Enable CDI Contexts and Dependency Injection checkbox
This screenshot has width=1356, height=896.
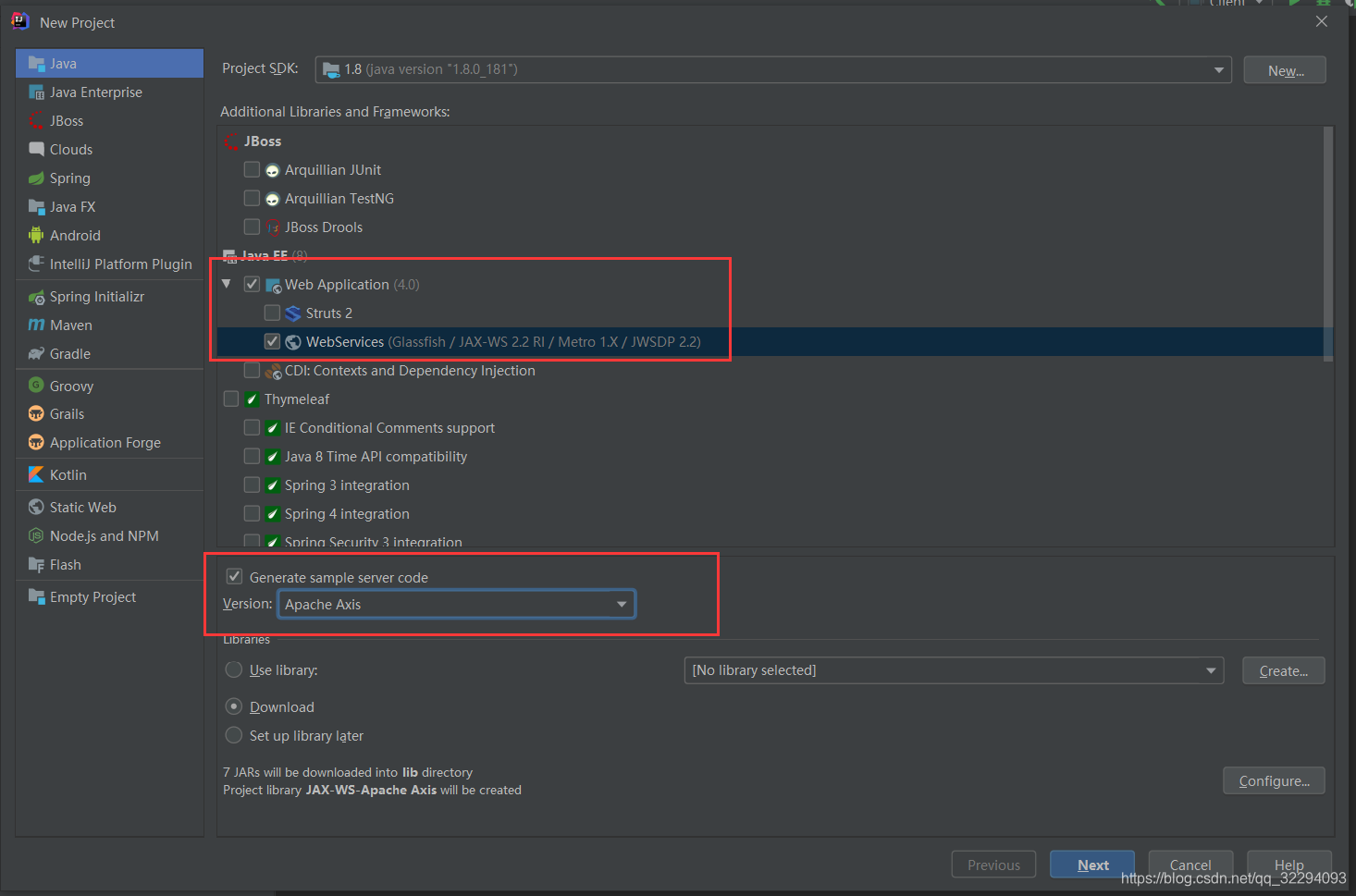point(252,371)
